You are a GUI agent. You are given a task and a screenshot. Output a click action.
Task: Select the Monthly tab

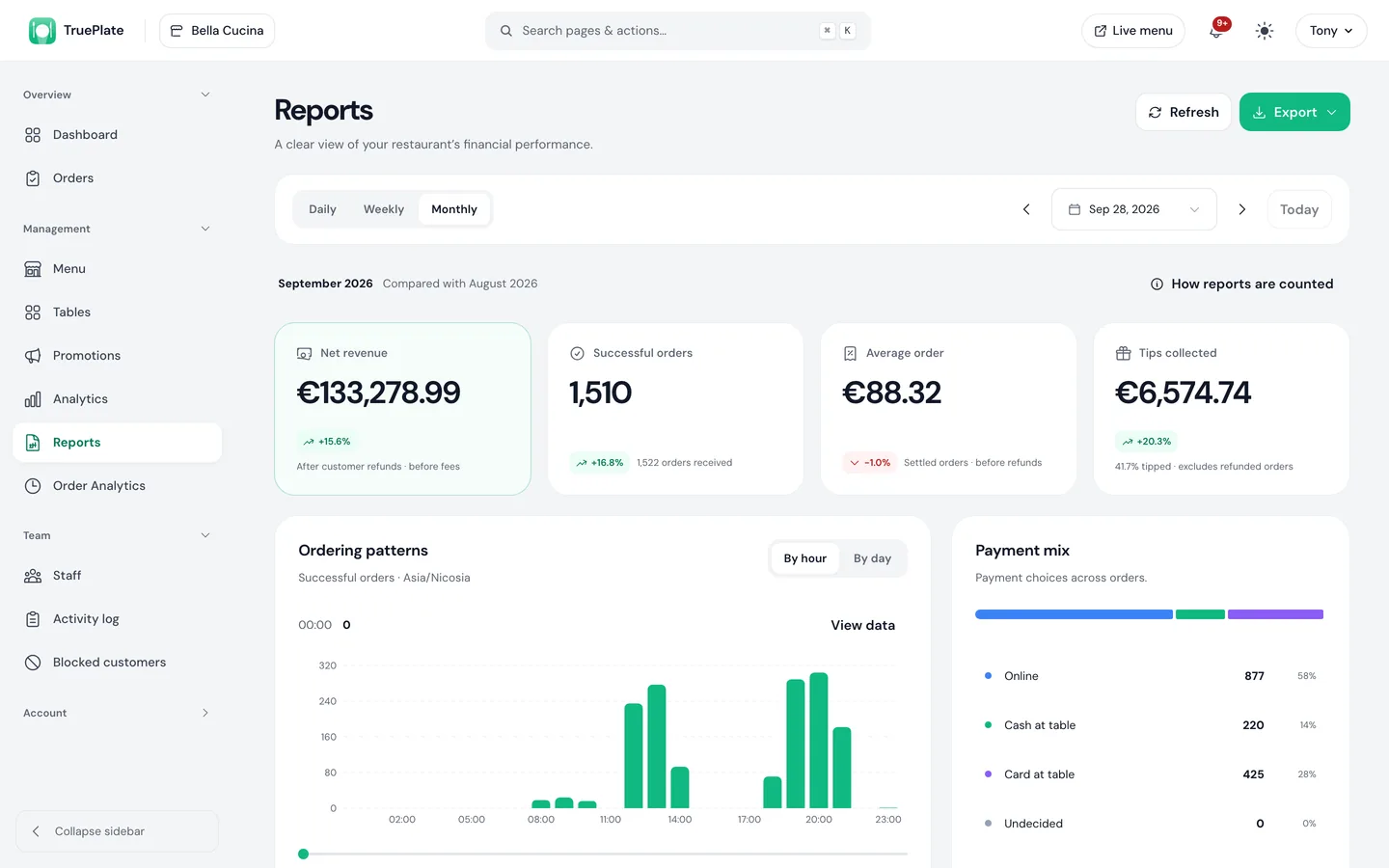(454, 209)
